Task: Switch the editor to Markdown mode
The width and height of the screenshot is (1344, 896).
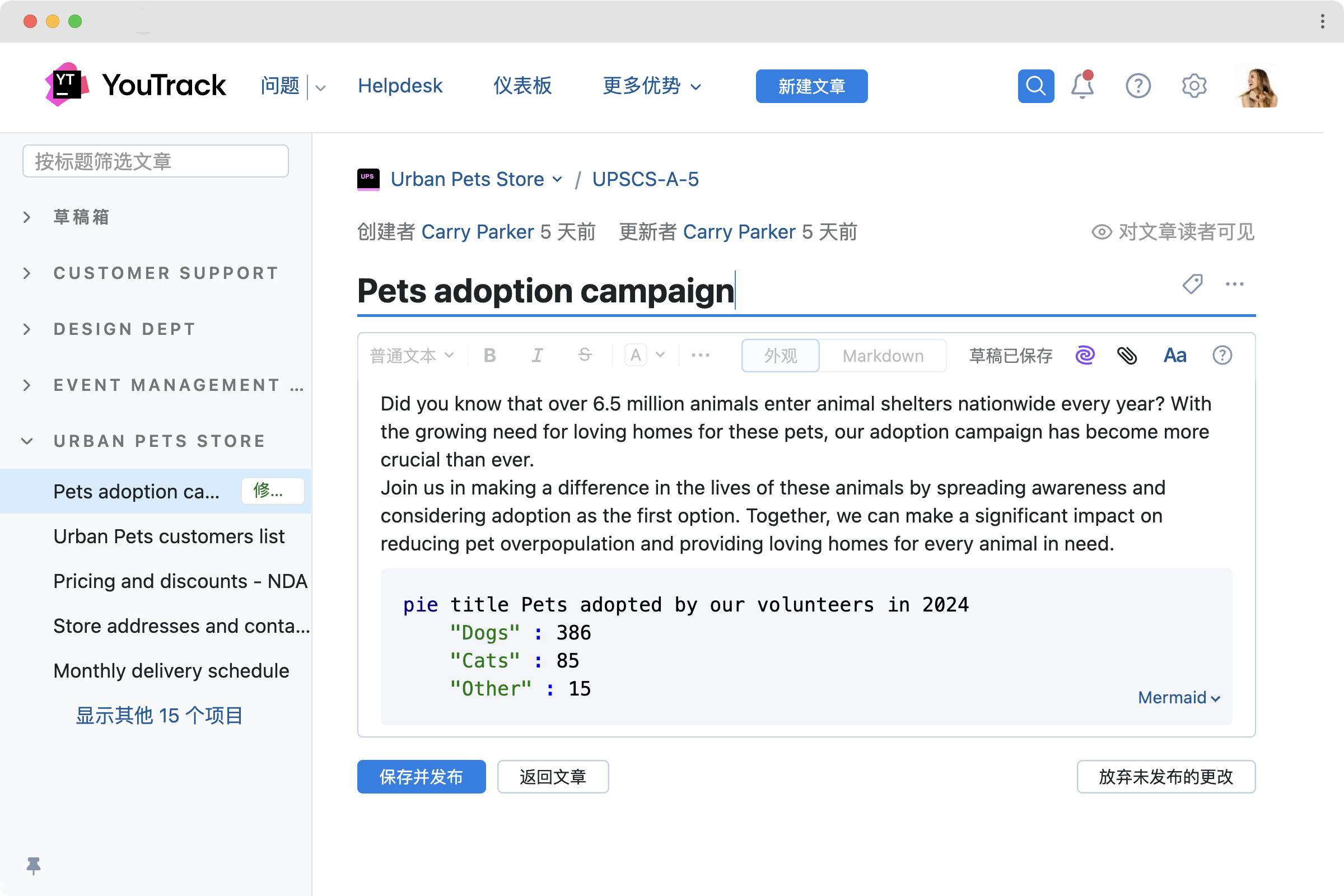Action: pyautogui.click(x=883, y=356)
